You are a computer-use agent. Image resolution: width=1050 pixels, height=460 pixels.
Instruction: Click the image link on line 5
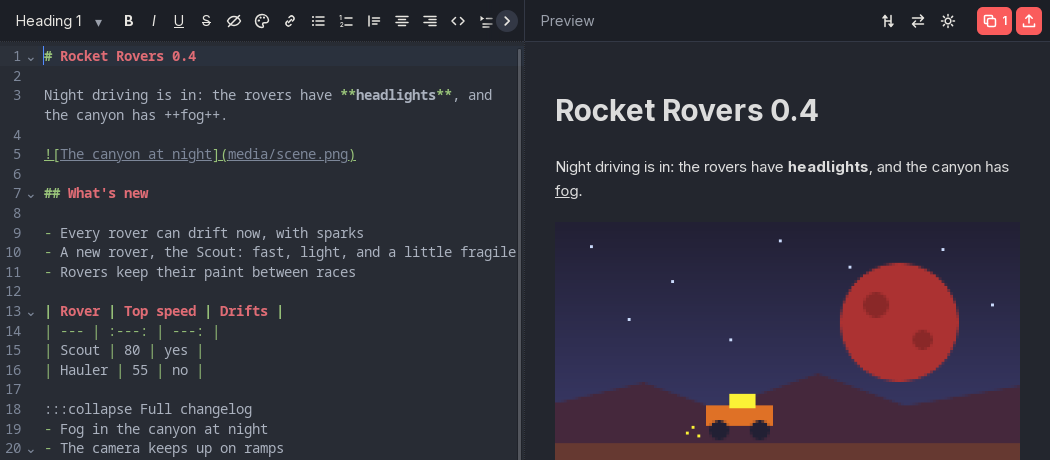200,154
